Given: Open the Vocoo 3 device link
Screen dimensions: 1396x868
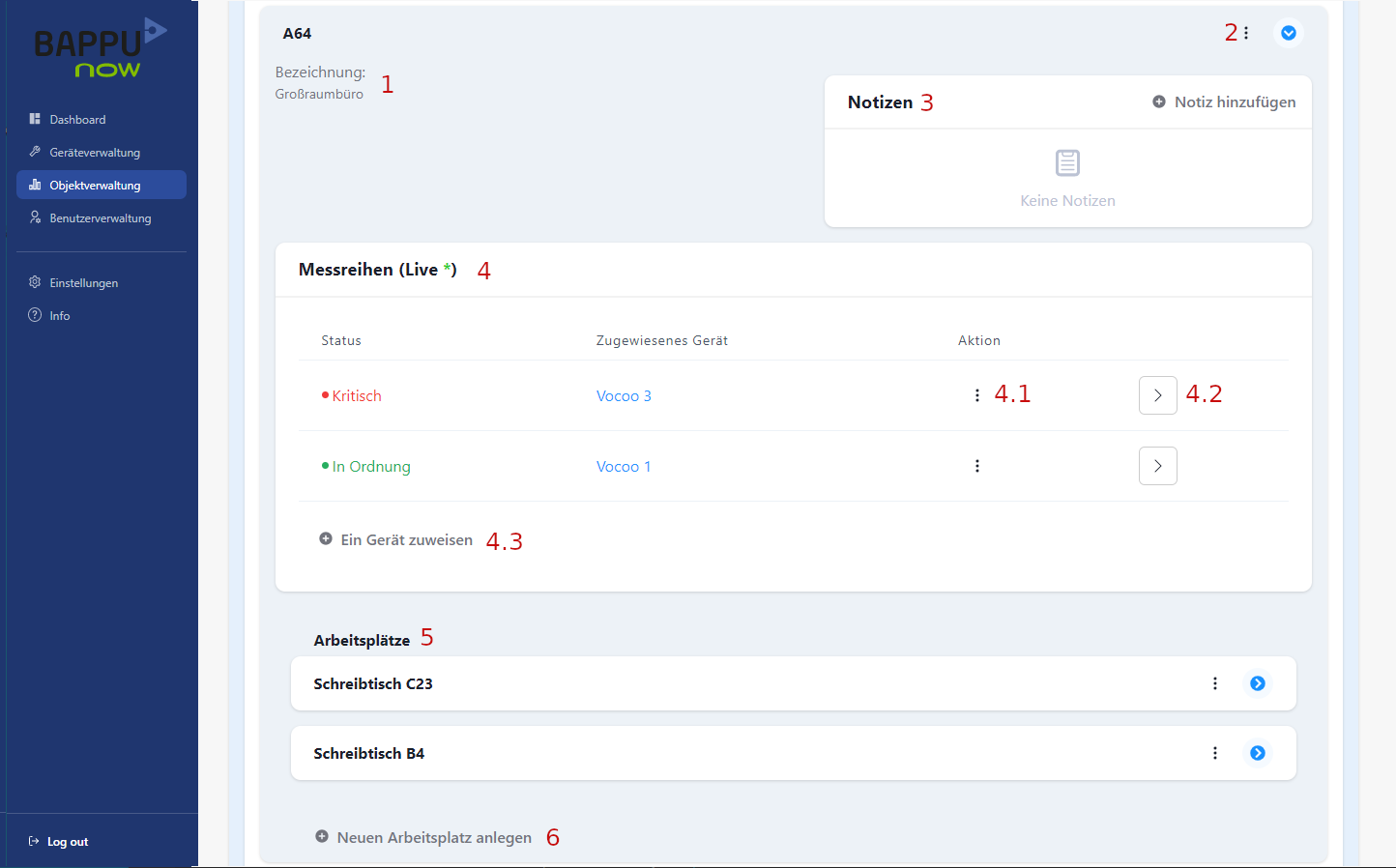Looking at the screenshot, I should (x=624, y=395).
